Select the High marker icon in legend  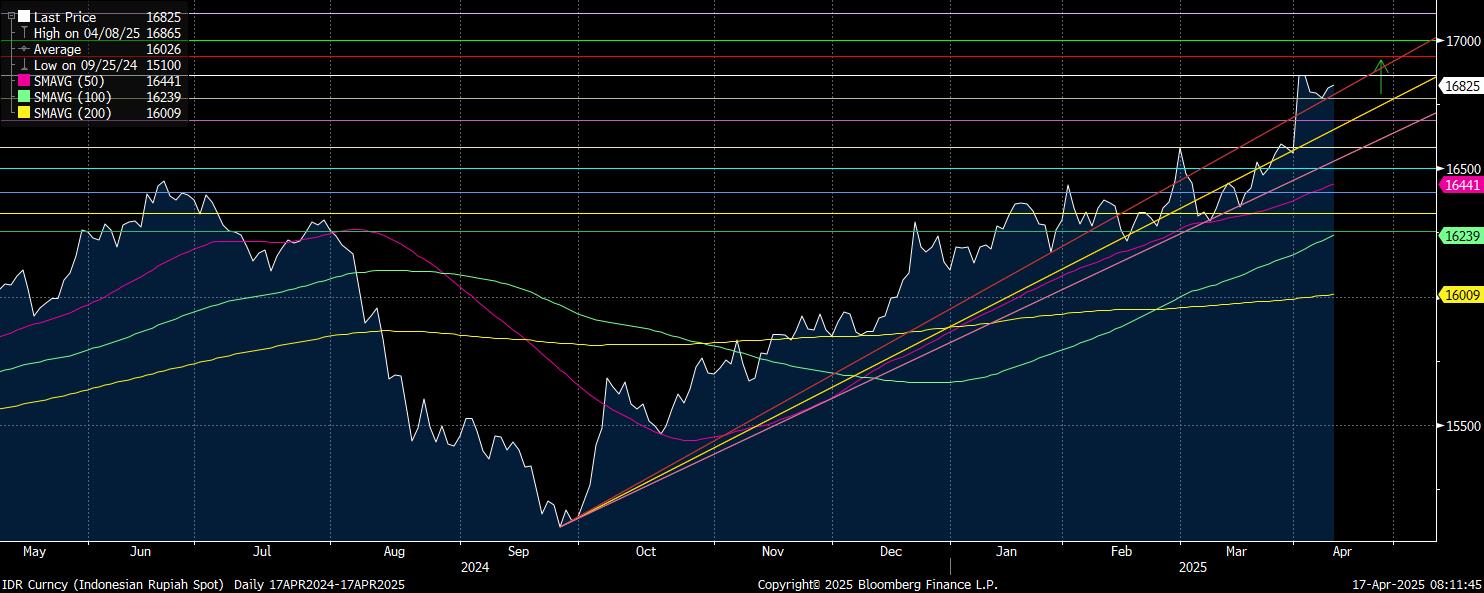click(x=24, y=33)
